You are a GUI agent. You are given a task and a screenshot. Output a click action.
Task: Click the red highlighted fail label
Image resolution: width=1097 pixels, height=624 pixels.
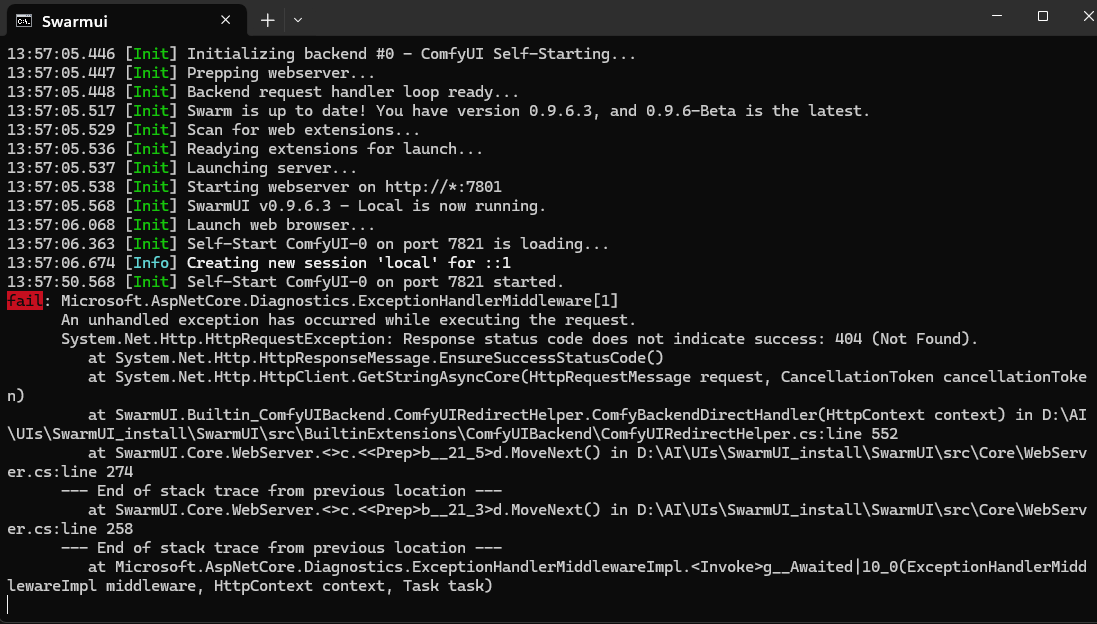24,300
